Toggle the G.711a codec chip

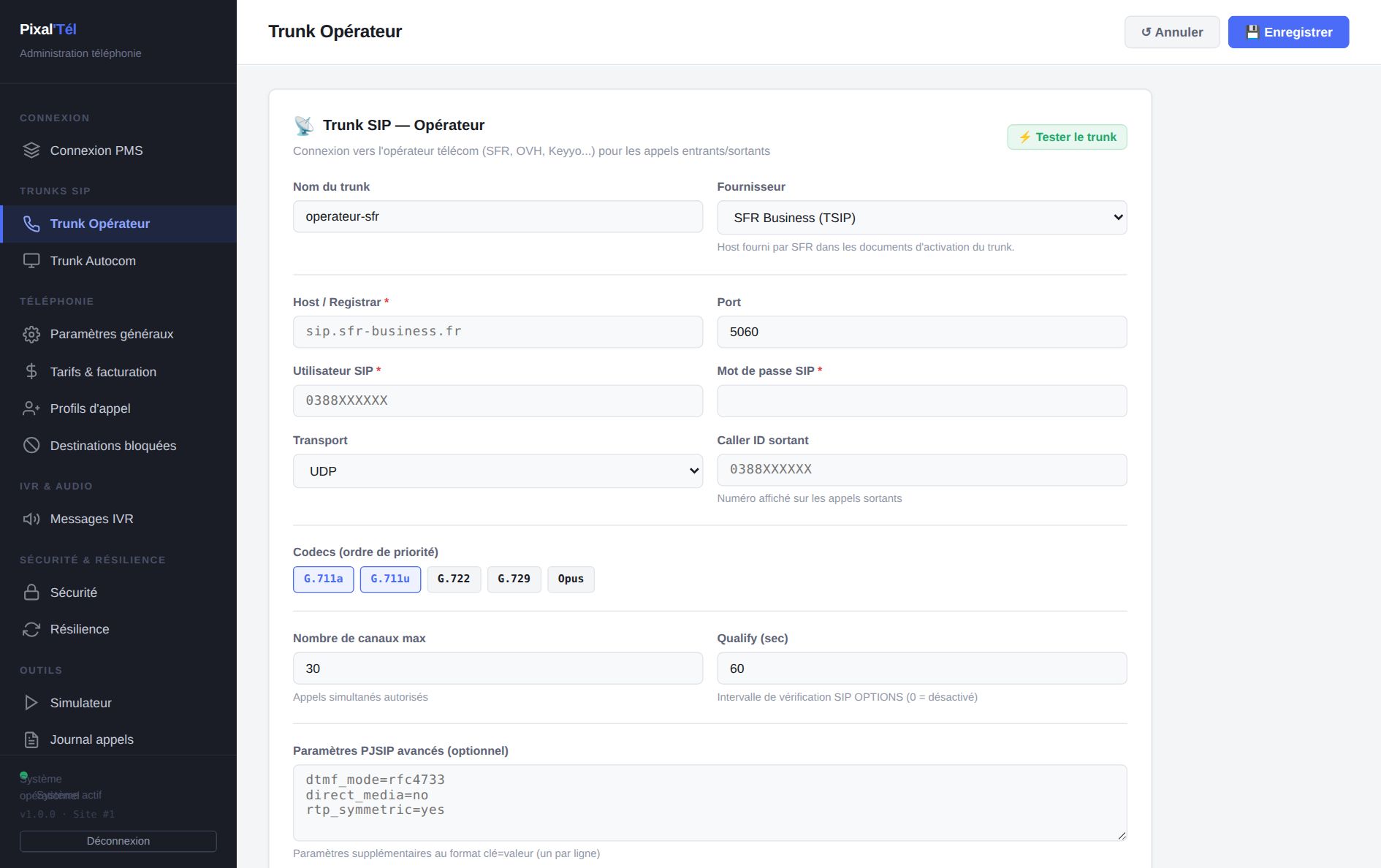[x=324, y=579]
